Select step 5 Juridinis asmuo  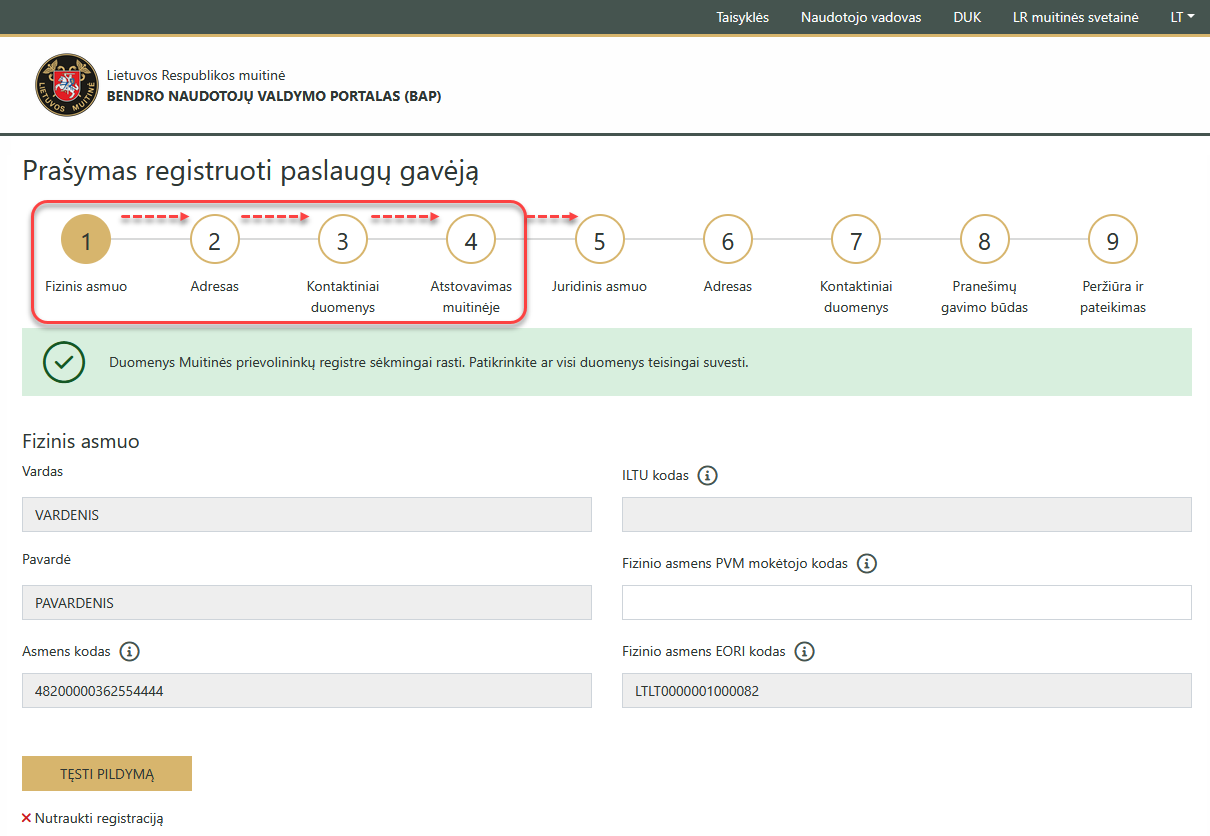click(x=599, y=239)
